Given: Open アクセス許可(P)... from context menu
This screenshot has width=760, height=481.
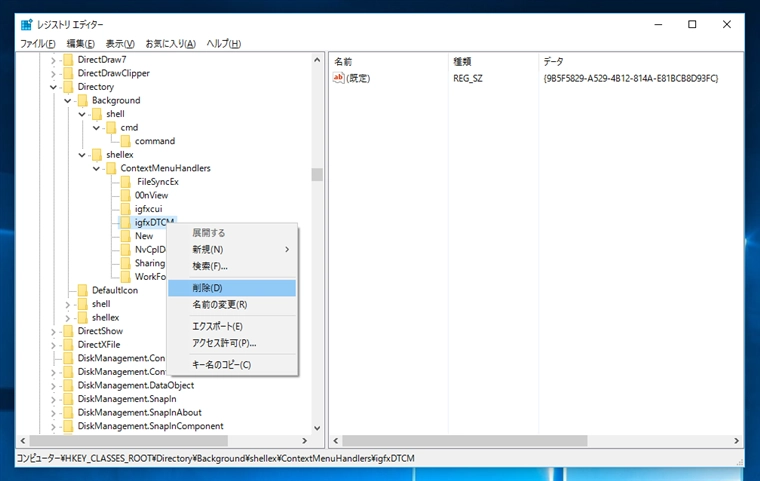Looking at the screenshot, I should [x=232, y=343].
